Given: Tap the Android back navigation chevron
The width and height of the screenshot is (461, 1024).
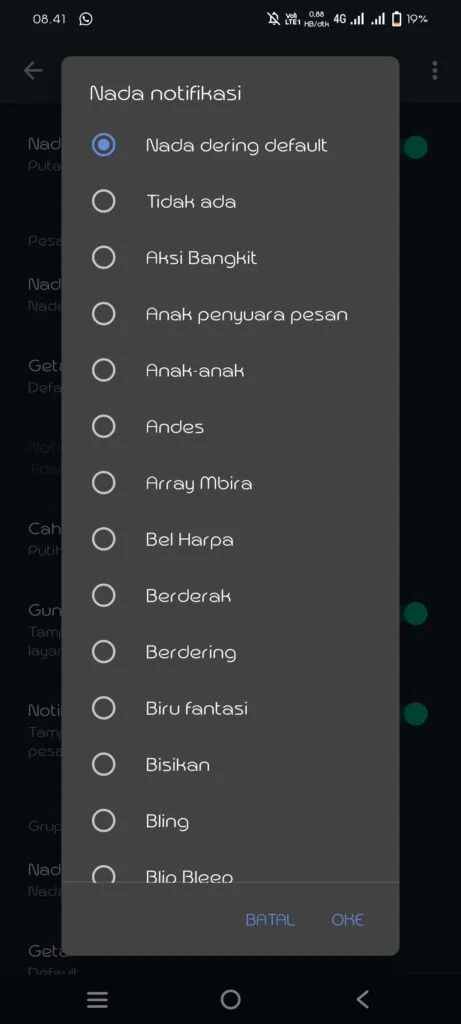Looking at the screenshot, I should point(363,999).
